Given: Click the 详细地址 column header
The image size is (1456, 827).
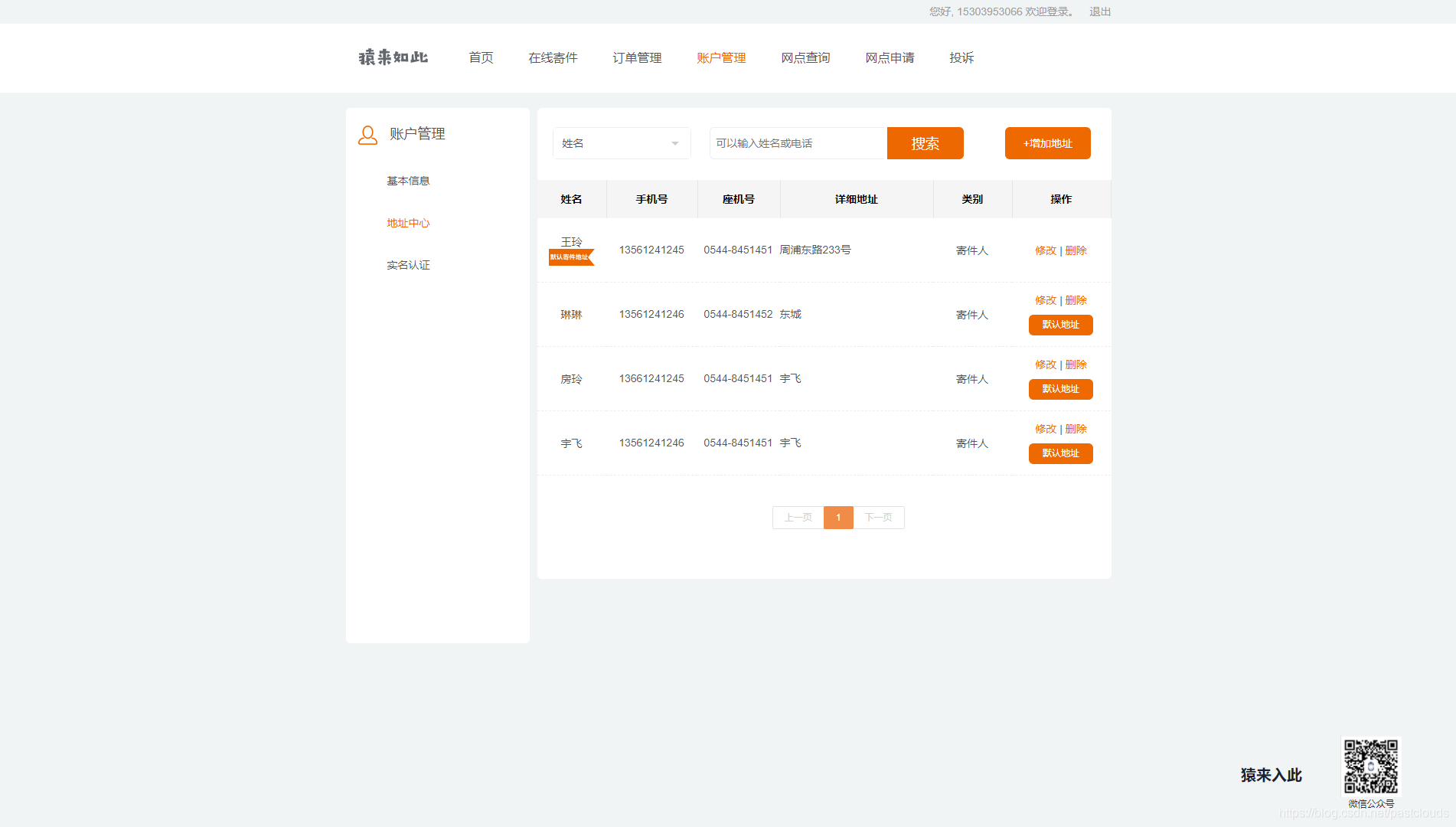Looking at the screenshot, I should (x=856, y=199).
